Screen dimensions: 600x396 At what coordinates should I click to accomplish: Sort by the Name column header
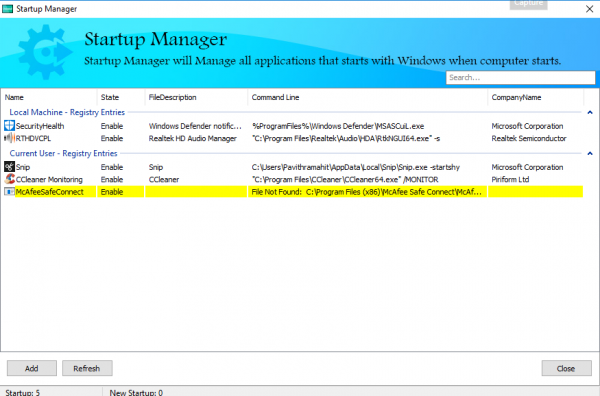point(49,97)
